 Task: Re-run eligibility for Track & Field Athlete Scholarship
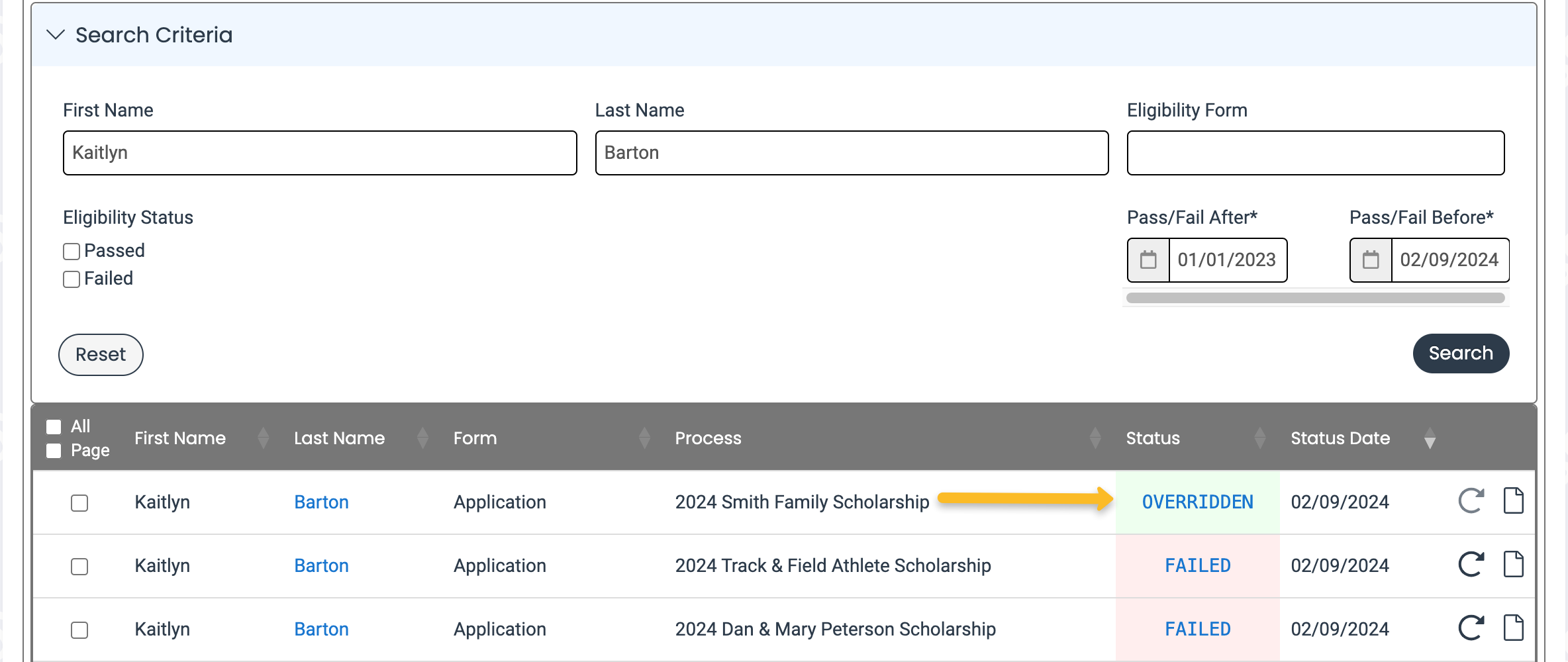click(x=1471, y=565)
